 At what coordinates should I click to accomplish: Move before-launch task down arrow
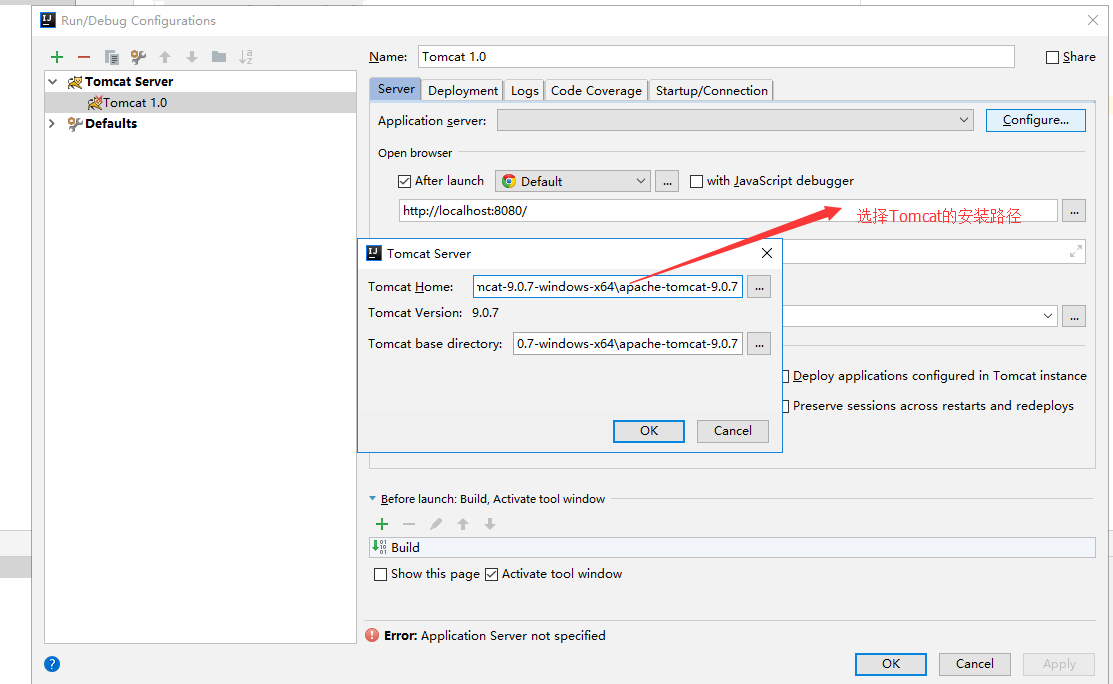pyautogui.click(x=490, y=524)
